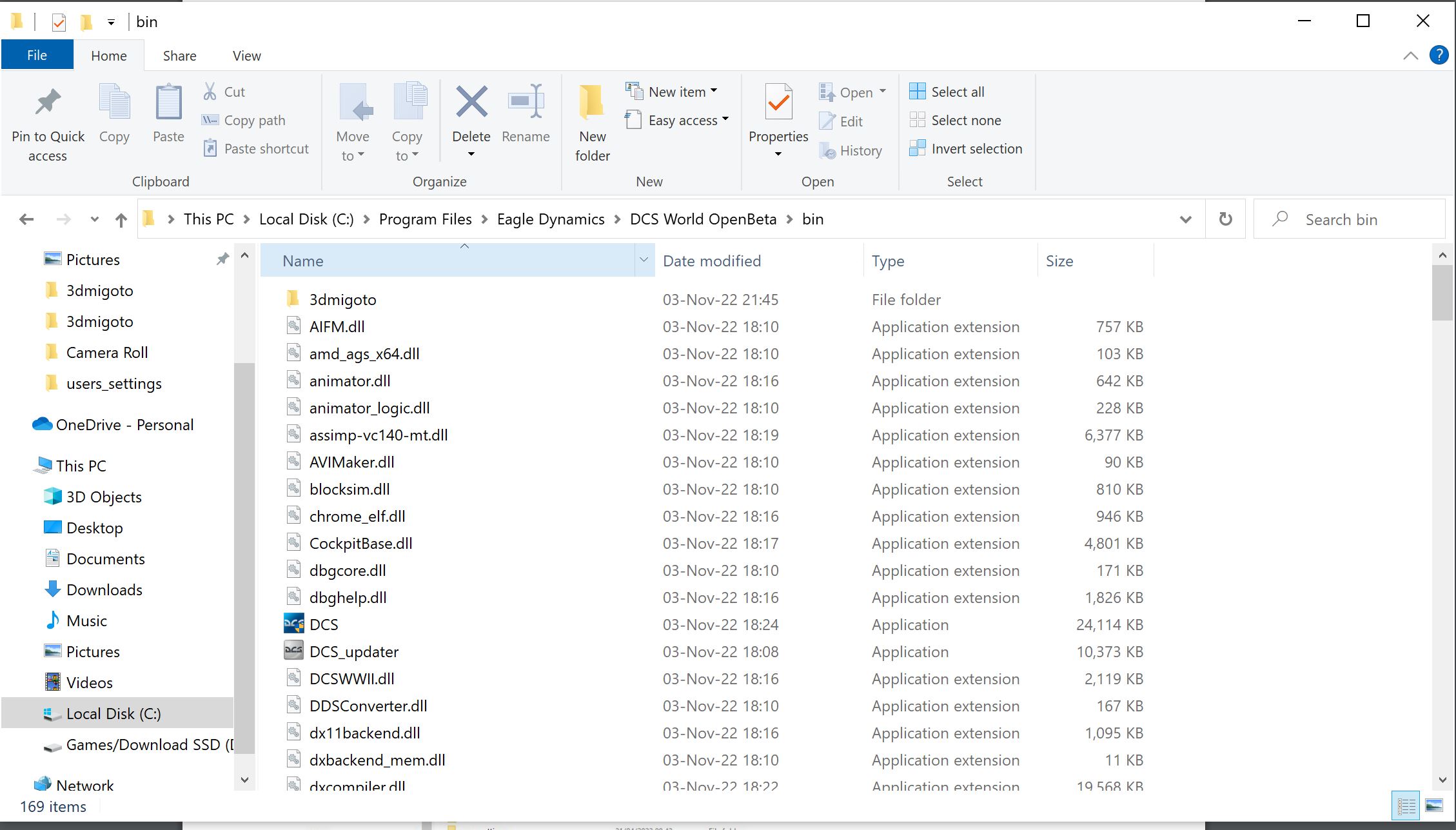
Task: Switch to Details view icon in status bar
Action: pos(1406,805)
